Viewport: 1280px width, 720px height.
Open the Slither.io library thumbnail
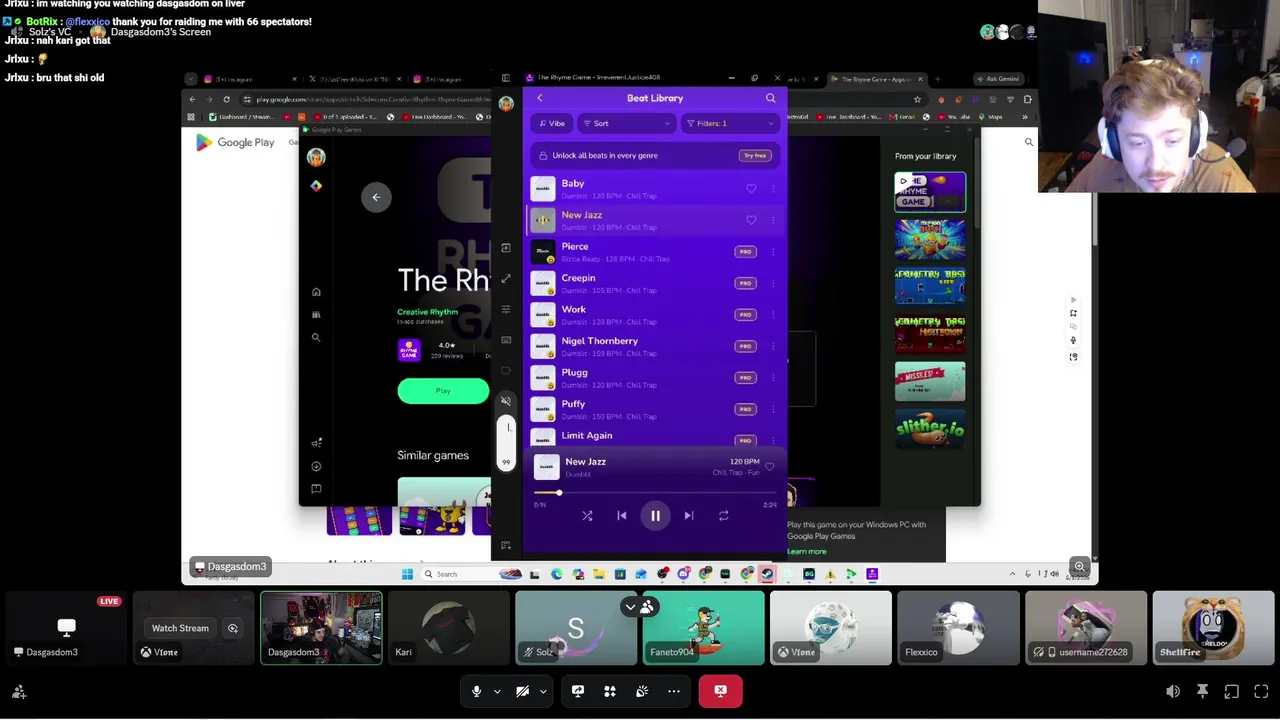coord(930,429)
